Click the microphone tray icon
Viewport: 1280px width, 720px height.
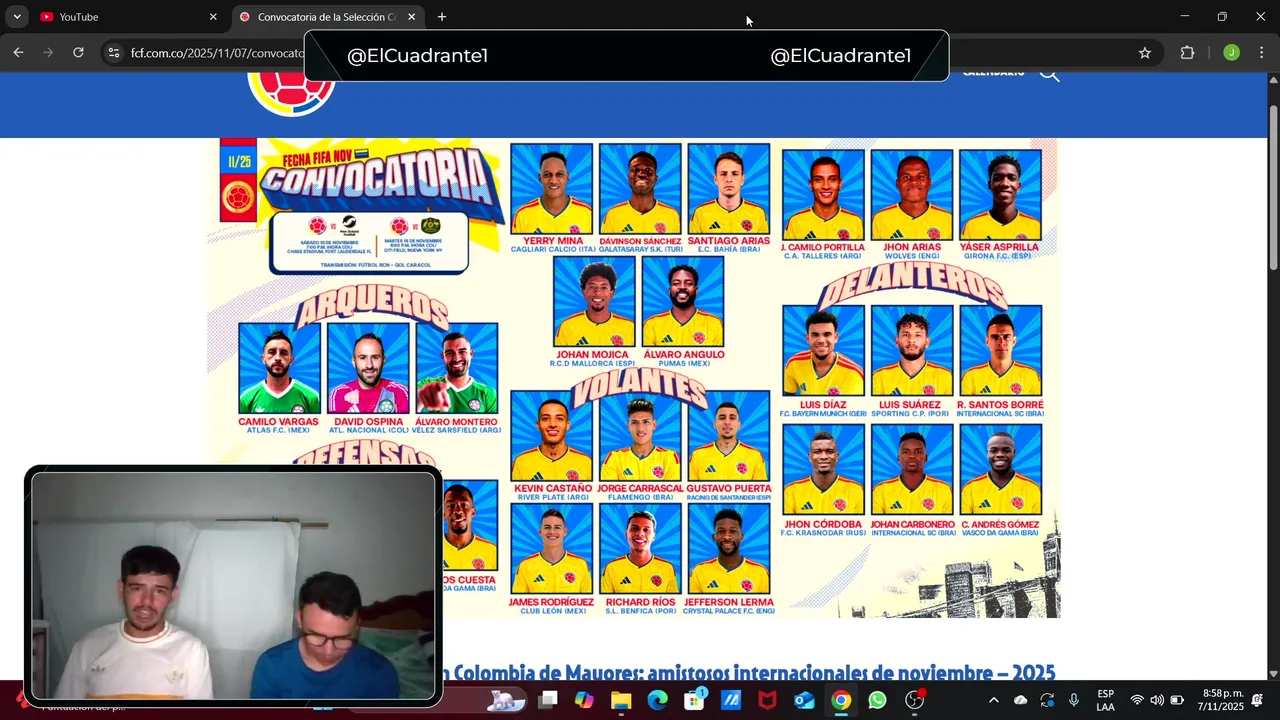(x=1074, y=700)
